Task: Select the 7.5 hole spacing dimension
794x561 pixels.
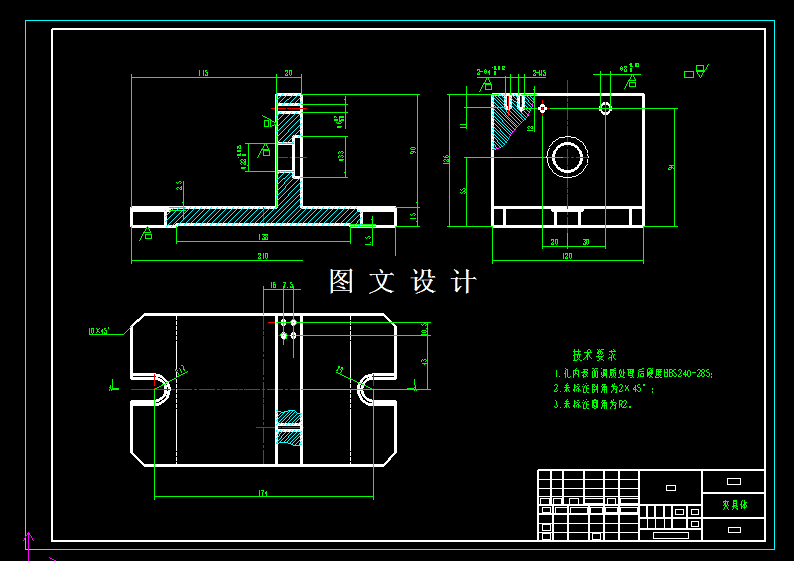Action: (288, 286)
